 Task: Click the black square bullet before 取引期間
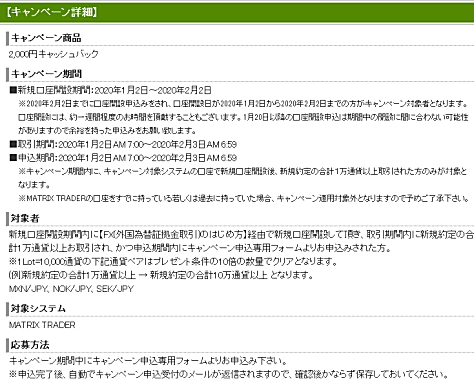[13, 144]
